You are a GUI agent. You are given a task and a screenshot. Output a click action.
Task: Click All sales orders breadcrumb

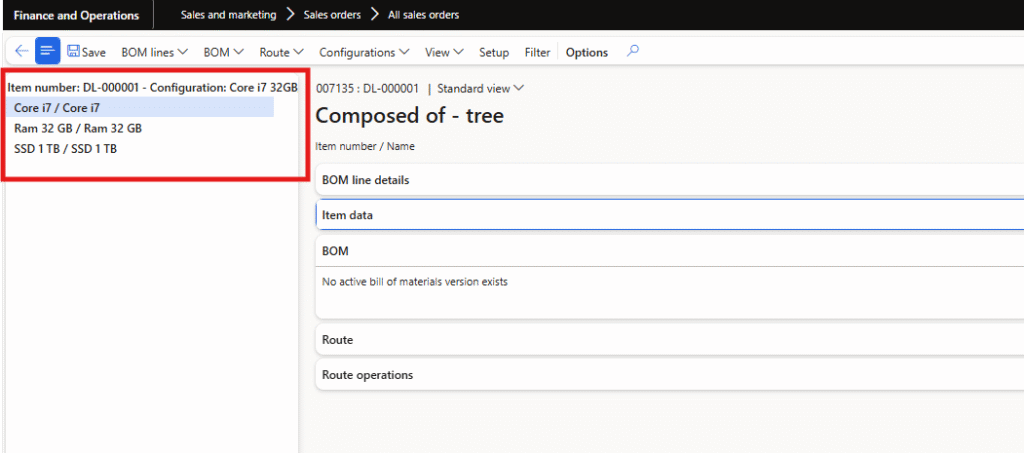pyautogui.click(x=424, y=15)
